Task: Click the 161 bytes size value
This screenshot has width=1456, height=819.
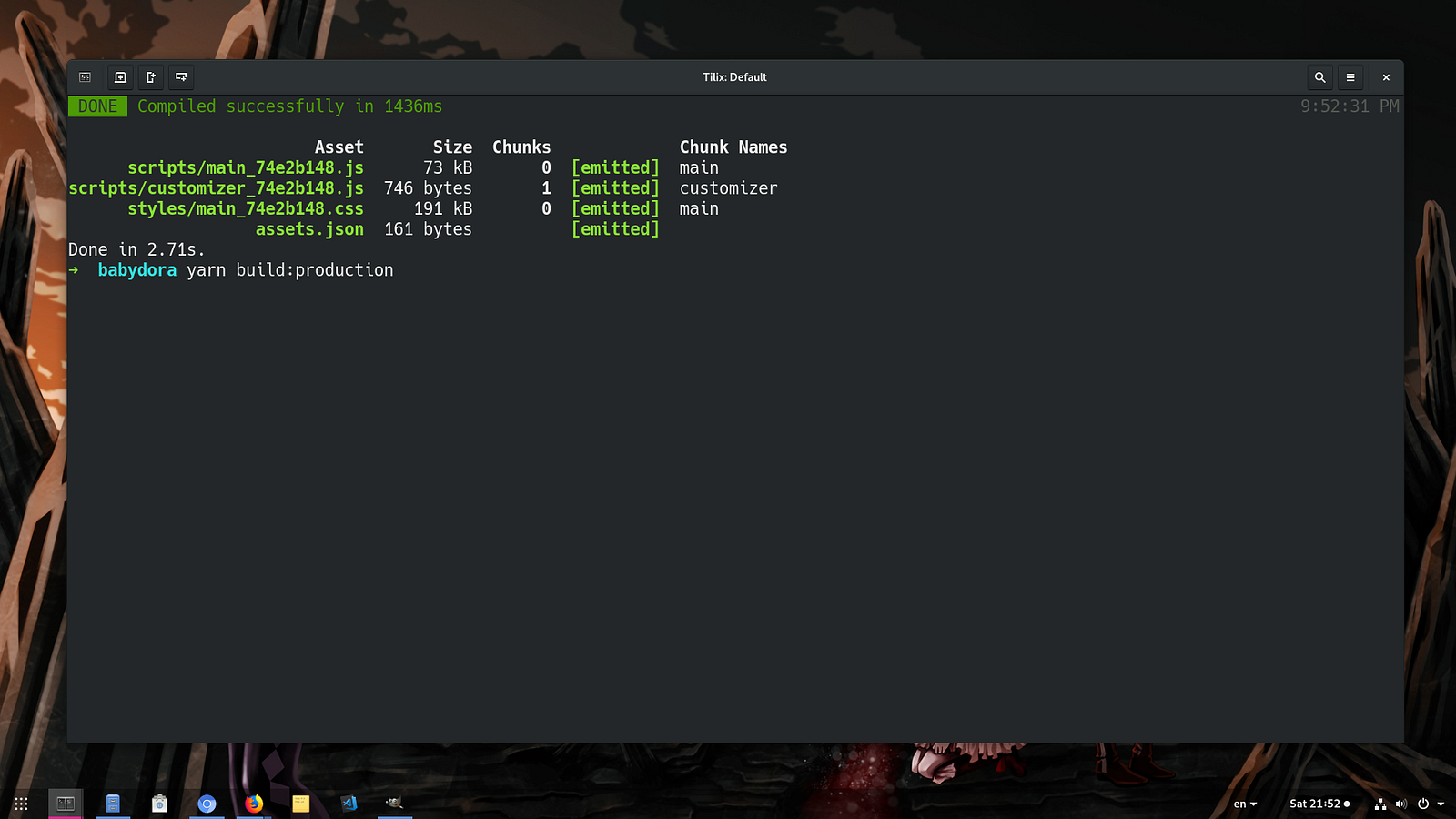Action: tap(428, 229)
